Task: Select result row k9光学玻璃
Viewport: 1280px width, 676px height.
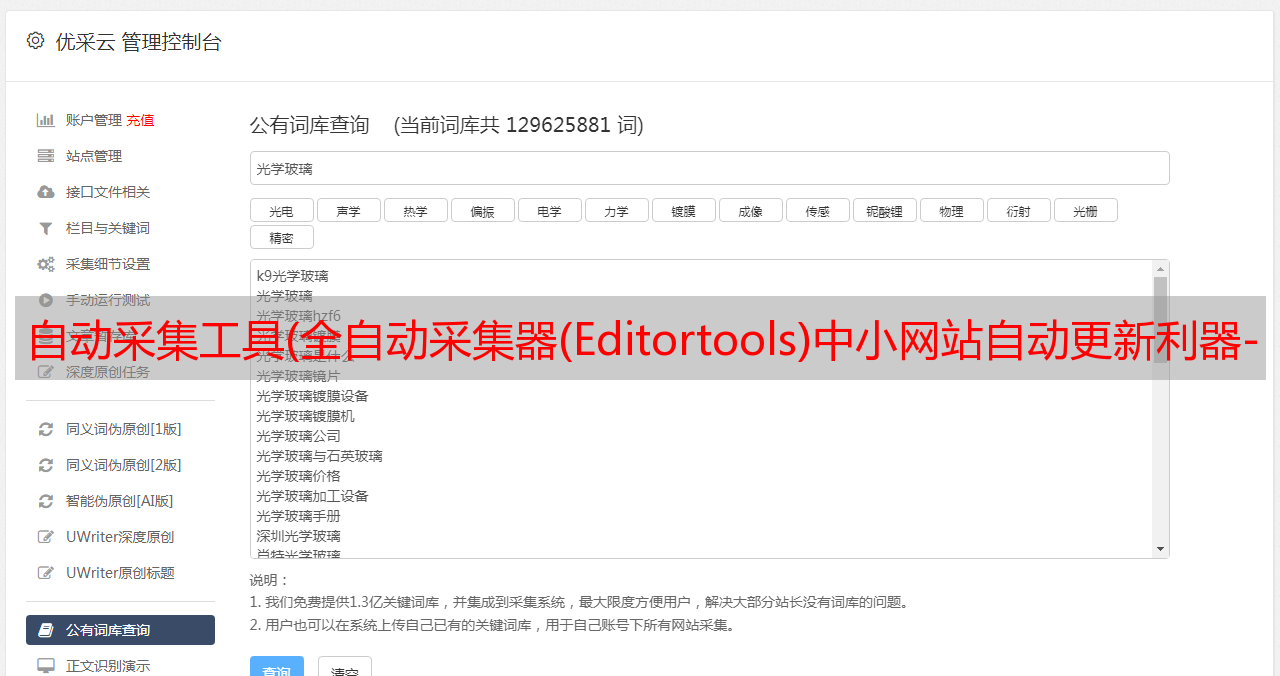Action: [292, 276]
